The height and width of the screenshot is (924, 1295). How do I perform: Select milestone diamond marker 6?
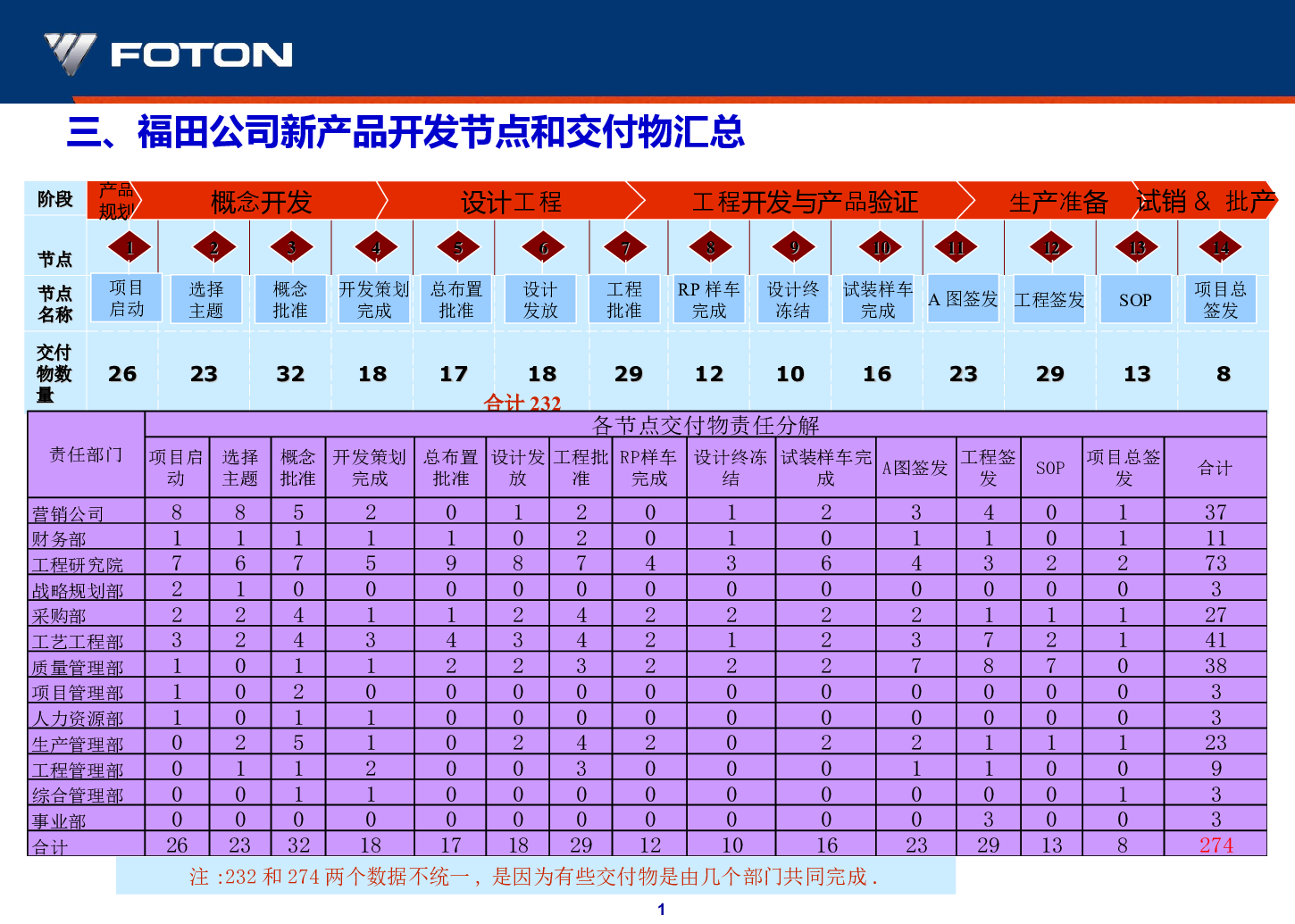tap(544, 247)
